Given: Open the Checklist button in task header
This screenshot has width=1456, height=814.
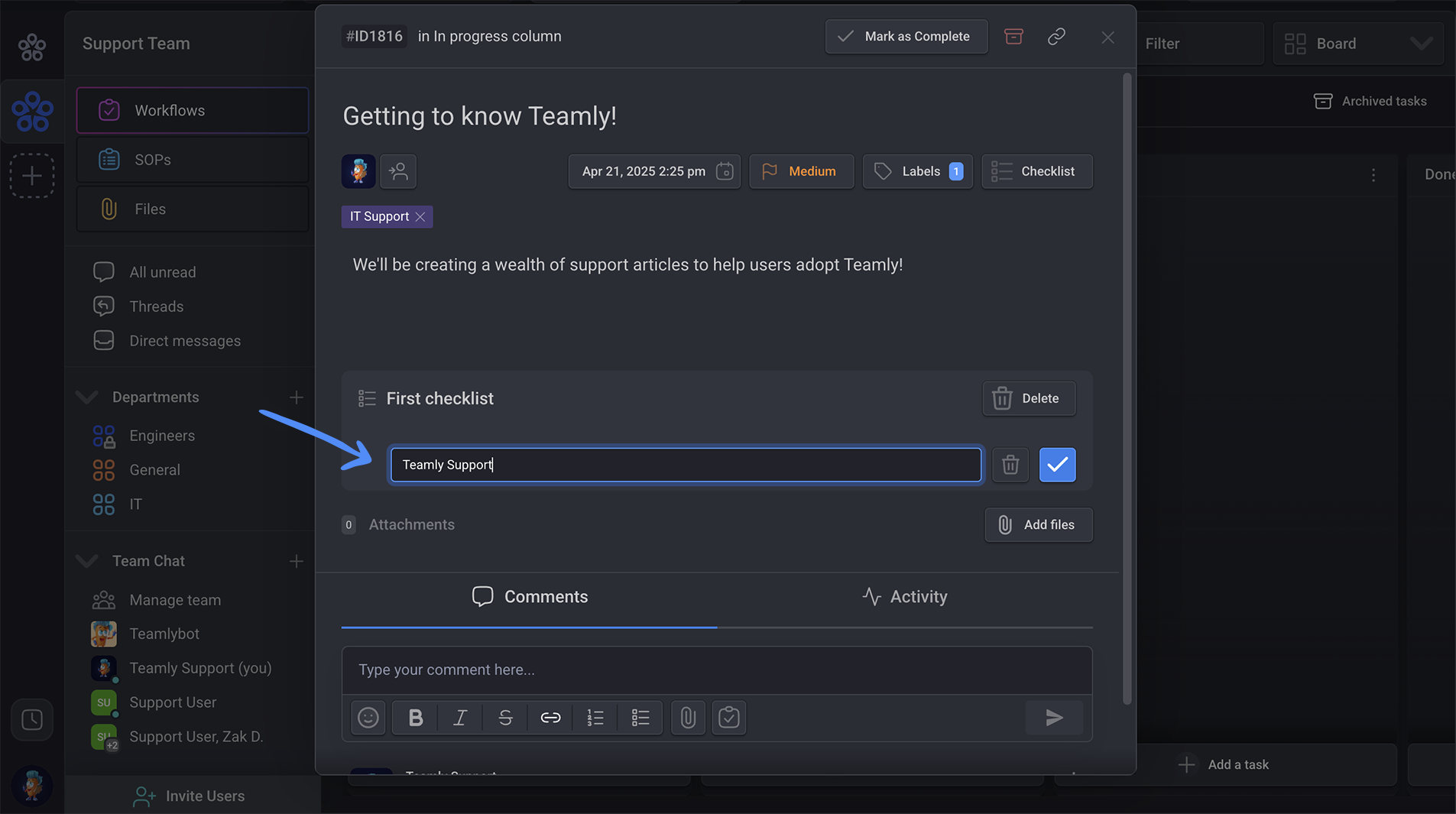Looking at the screenshot, I should (1036, 171).
